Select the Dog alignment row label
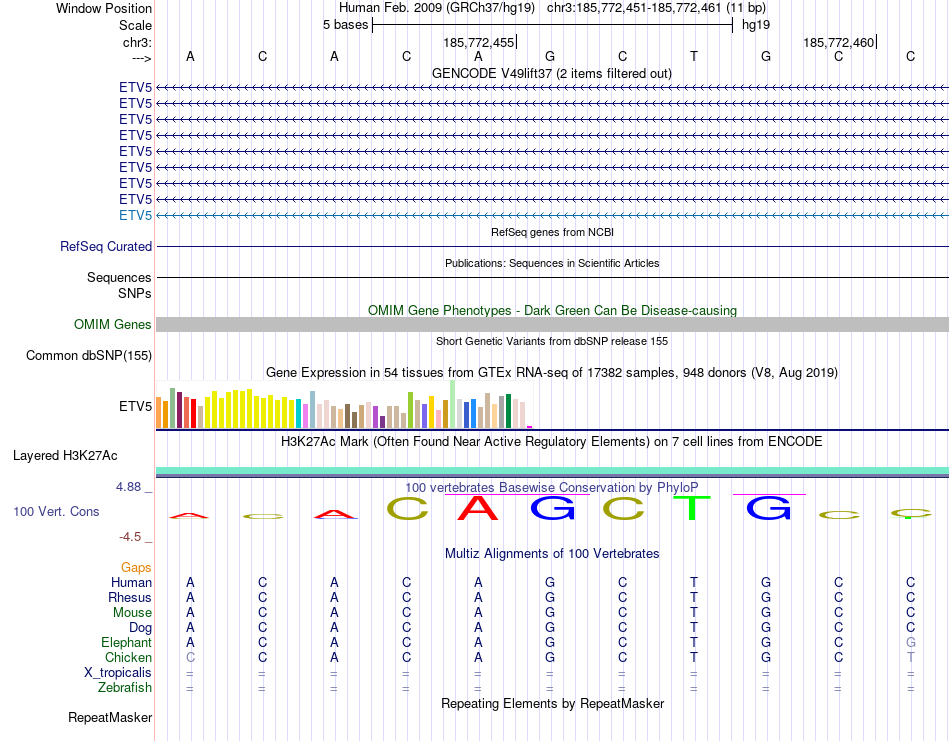 pyautogui.click(x=141, y=628)
